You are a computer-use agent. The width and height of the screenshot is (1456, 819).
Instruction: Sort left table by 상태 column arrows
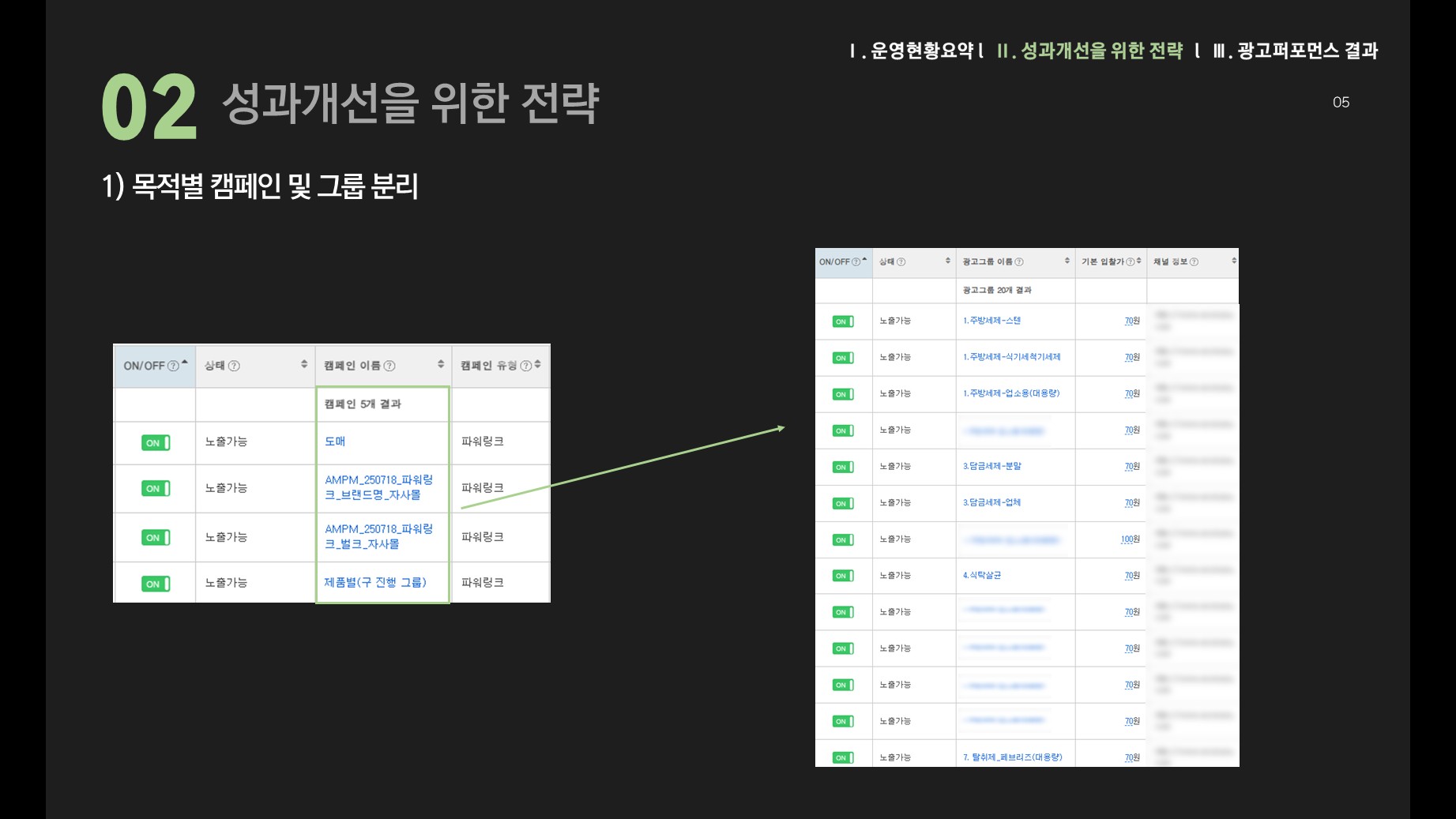tap(304, 364)
